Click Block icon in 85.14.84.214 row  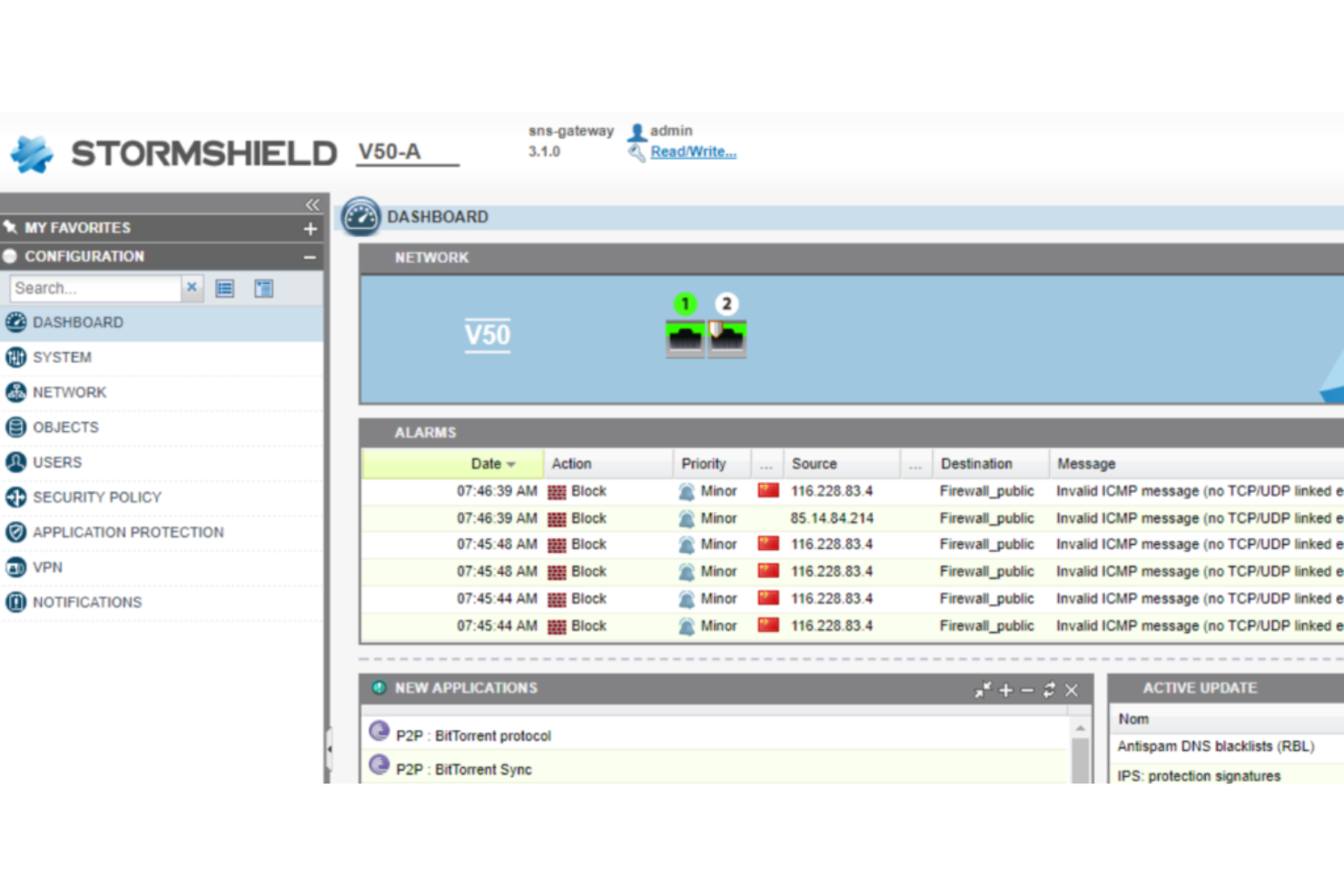click(557, 519)
